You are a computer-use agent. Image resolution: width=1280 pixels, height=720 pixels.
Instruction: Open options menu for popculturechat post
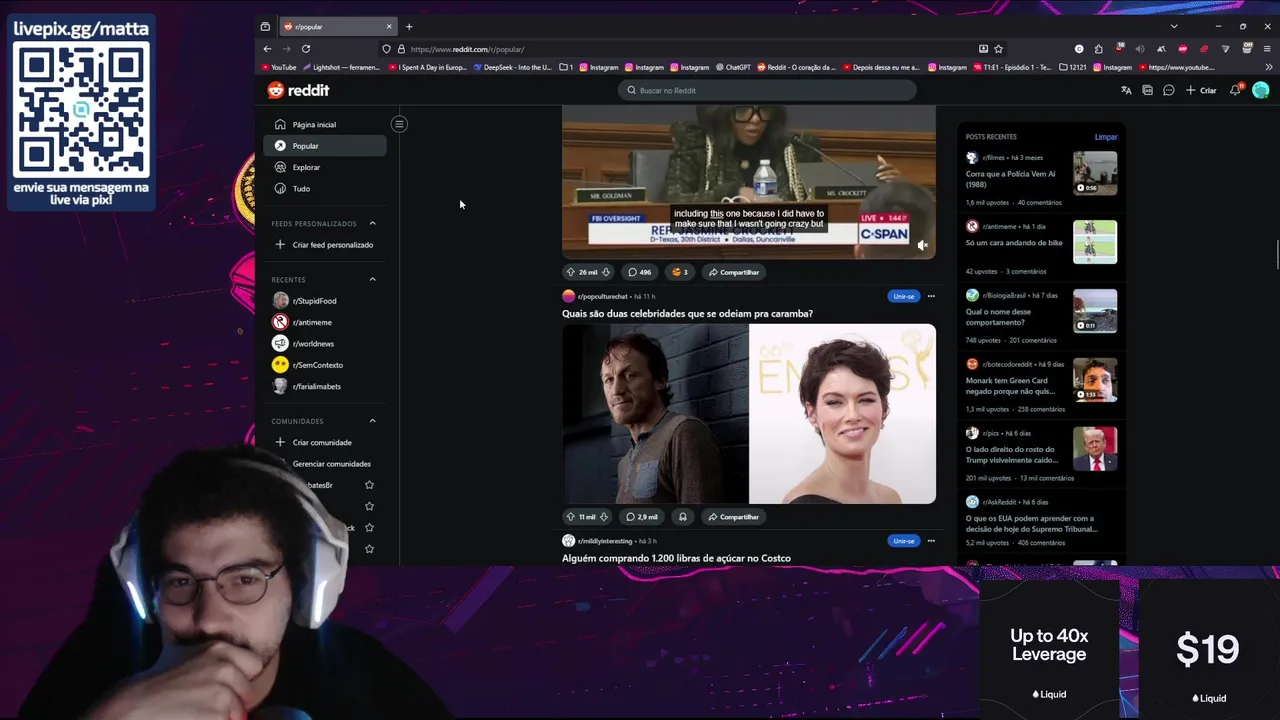tap(931, 296)
